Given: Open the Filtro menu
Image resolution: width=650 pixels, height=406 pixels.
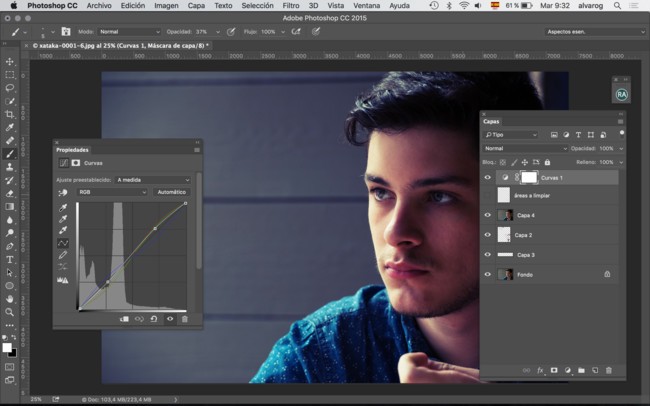Looking at the screenshot, I should point(290,6).
